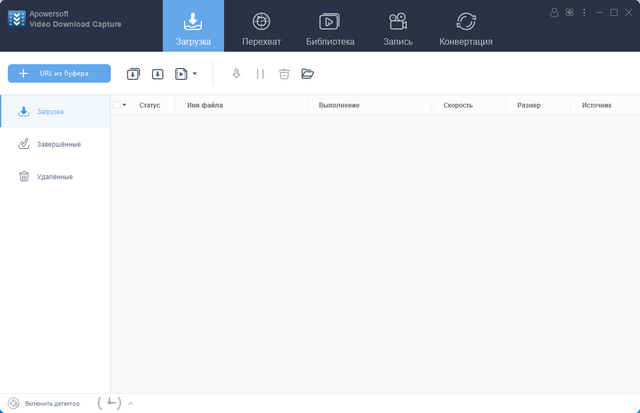Click the batch download icon in toolbar
Viewport: 640px width, 413px height.
coord(134,73)
